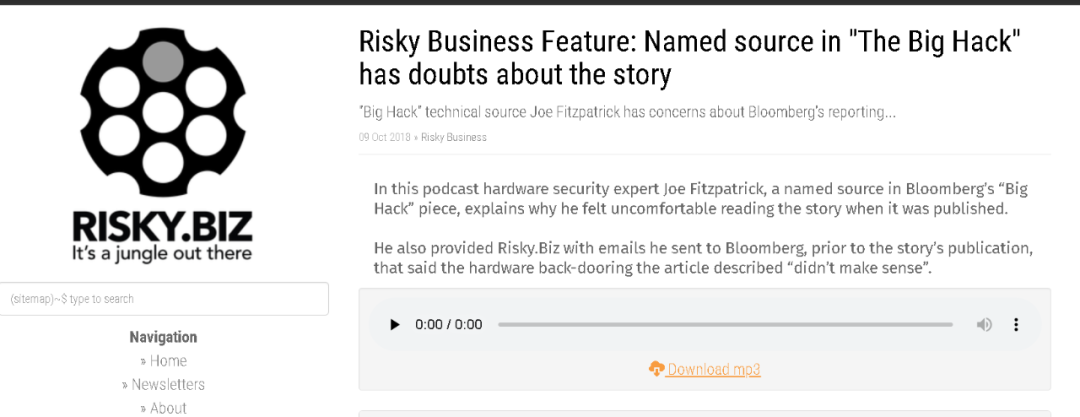
Task: Focus the sitemap search box
Action: click(164, 299)
